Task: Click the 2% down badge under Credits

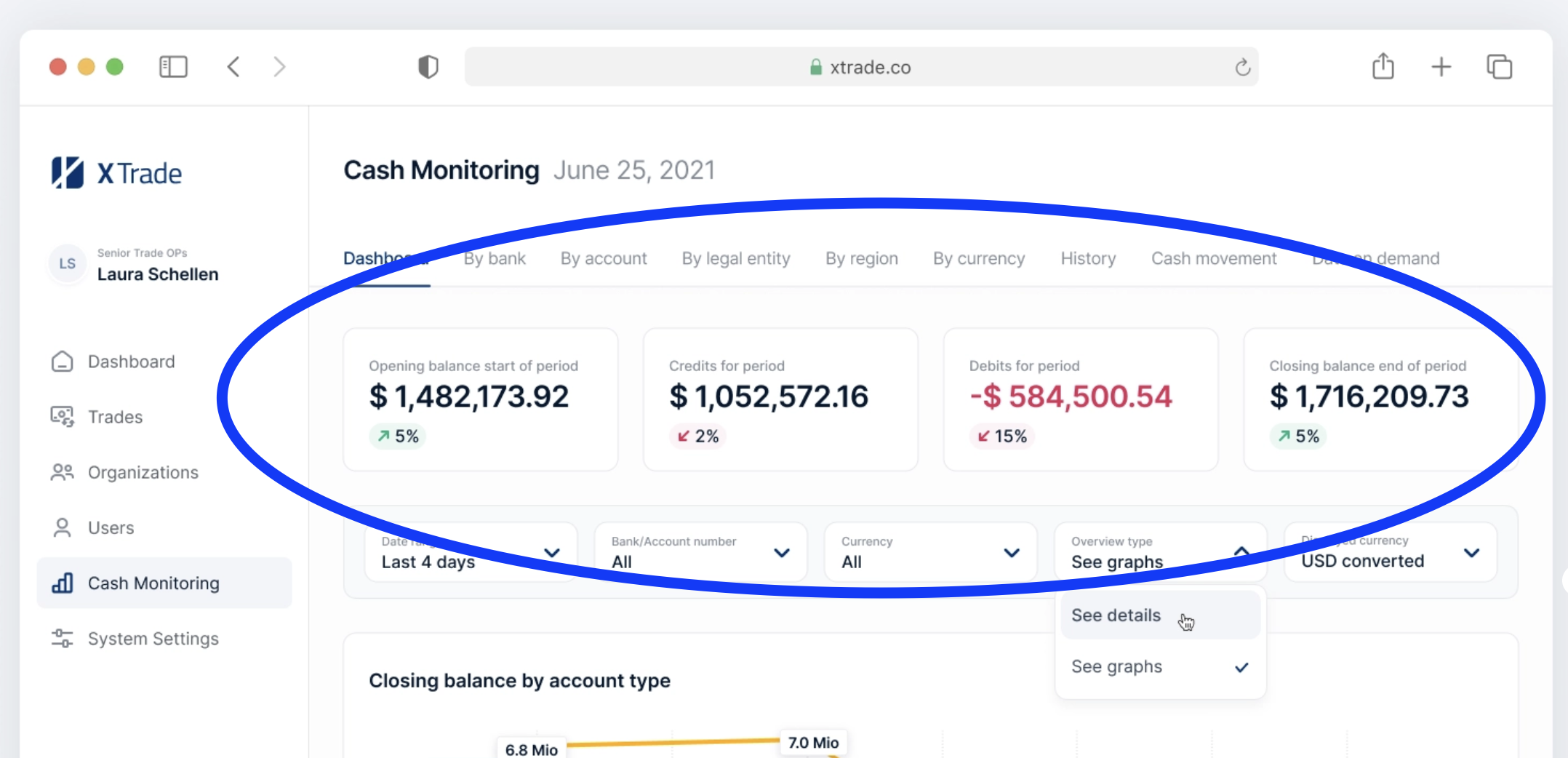Action: 697,436
